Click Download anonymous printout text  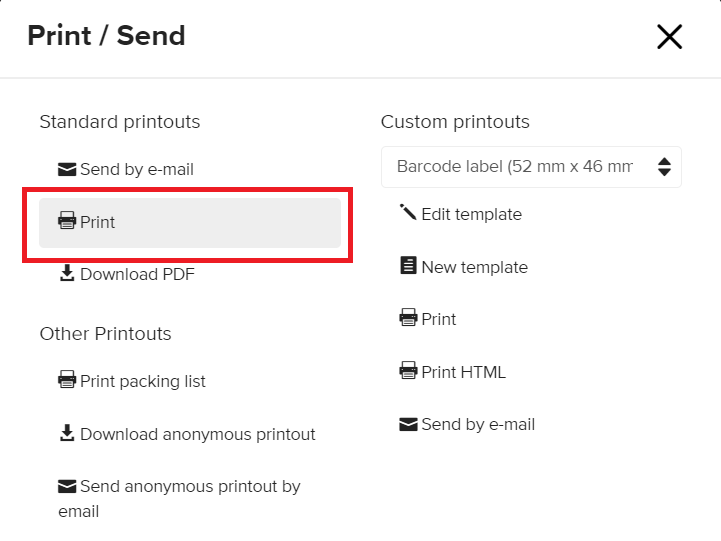click(x=198, y=434)
